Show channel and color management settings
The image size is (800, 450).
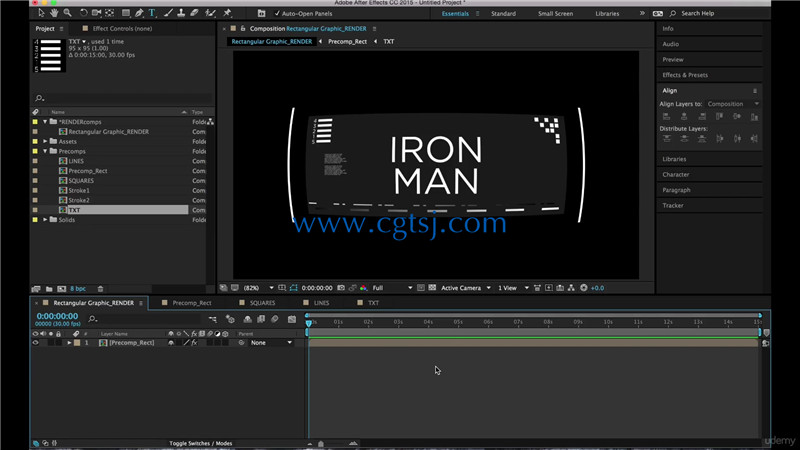pos(363,288)
